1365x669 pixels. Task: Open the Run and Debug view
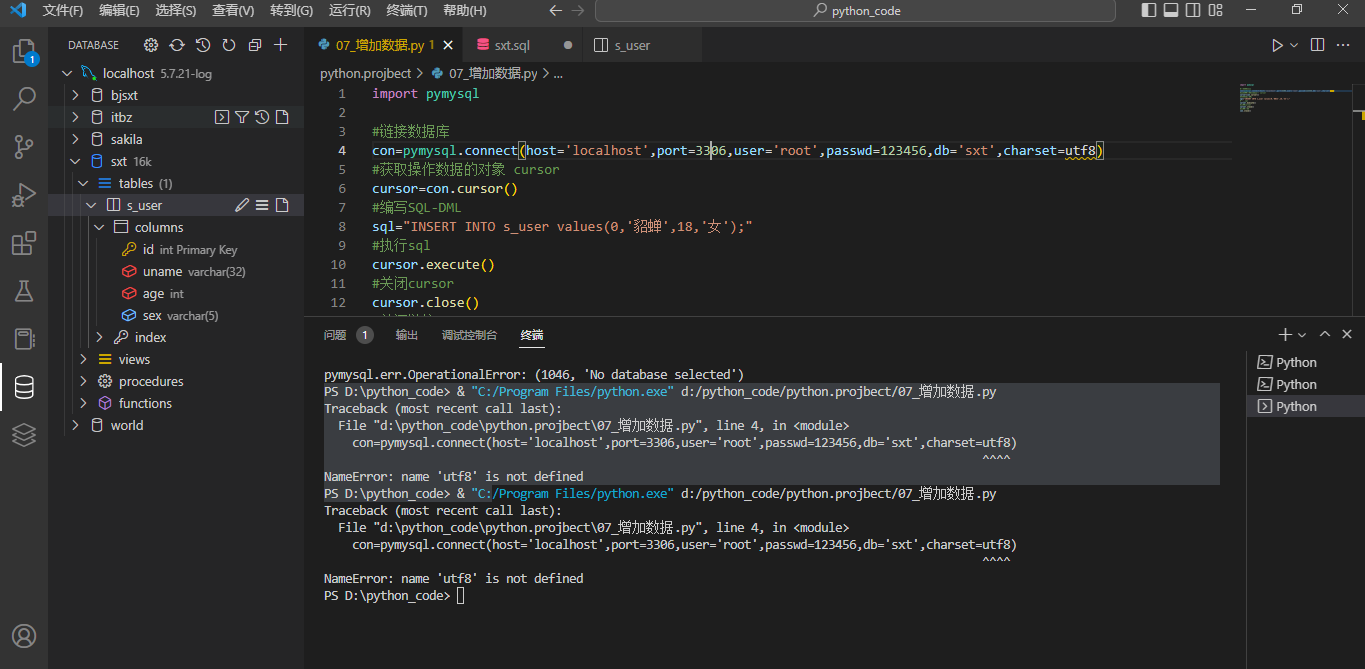tap(24, 195)
